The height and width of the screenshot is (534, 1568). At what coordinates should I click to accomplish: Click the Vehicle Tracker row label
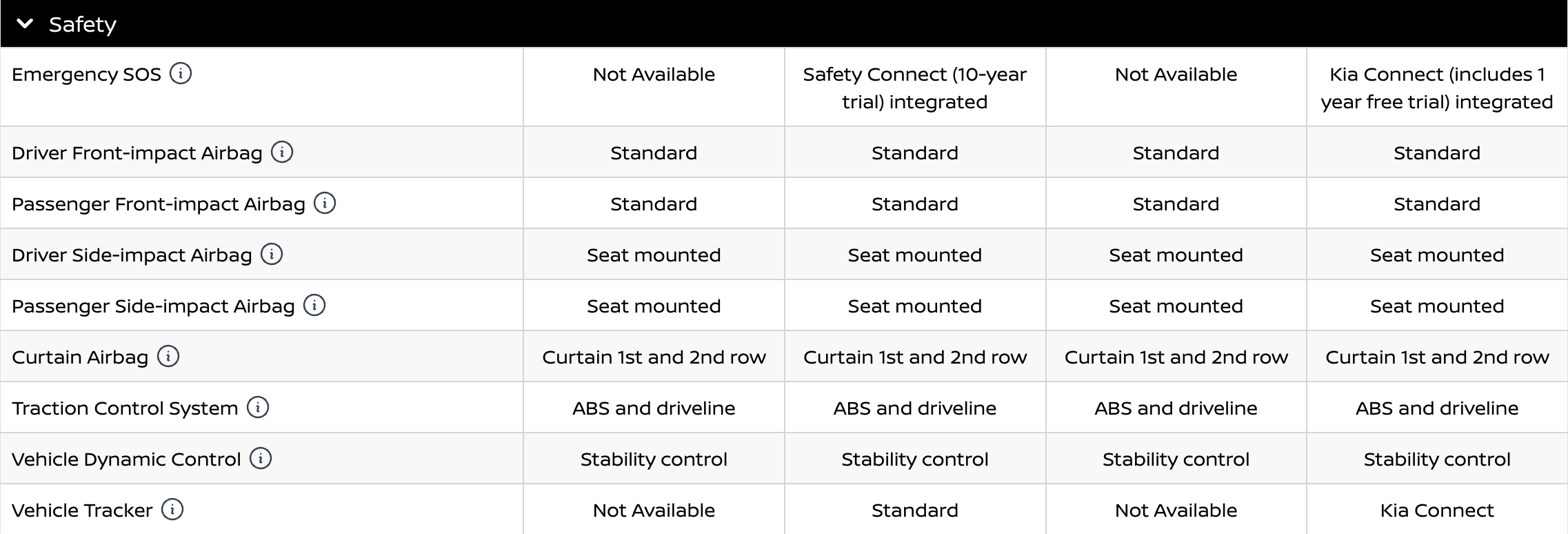82,511
